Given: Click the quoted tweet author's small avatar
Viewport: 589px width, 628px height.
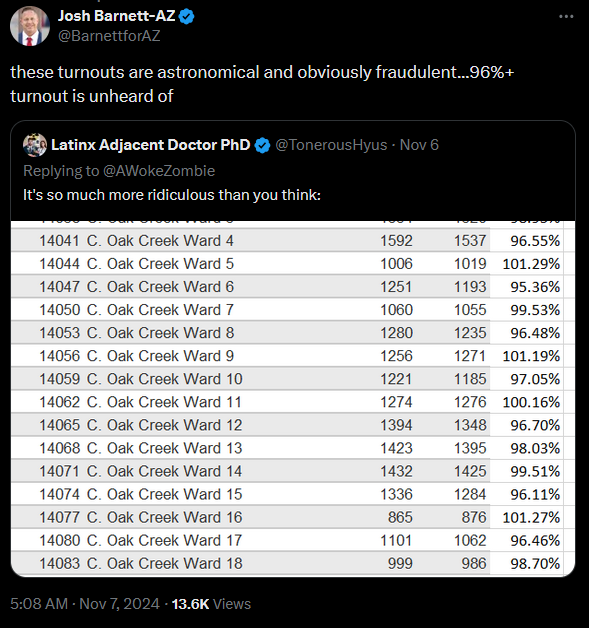Looking at the screenshot, I should (x=35, y=145).
